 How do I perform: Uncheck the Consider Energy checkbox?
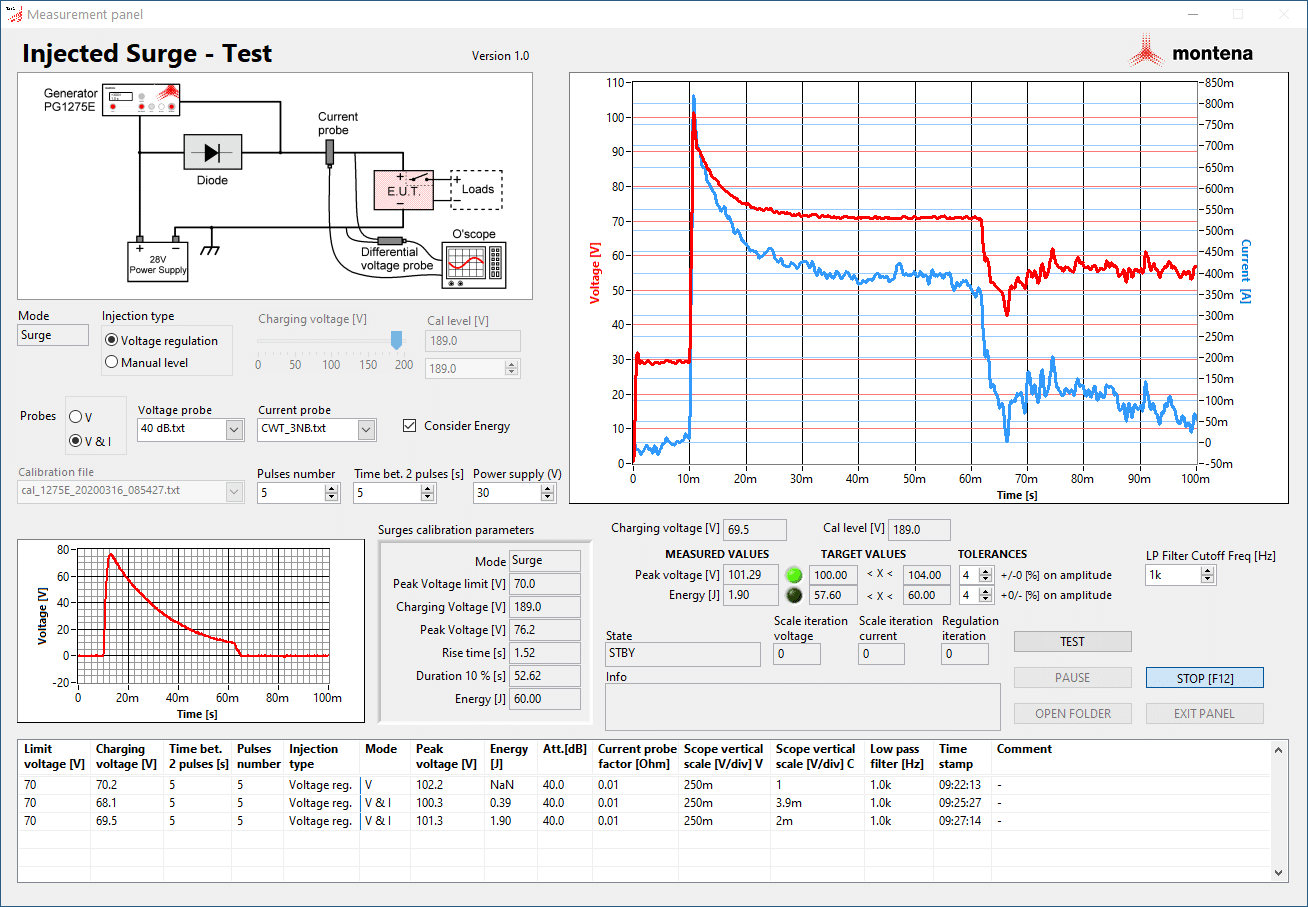tap(409, 425)
